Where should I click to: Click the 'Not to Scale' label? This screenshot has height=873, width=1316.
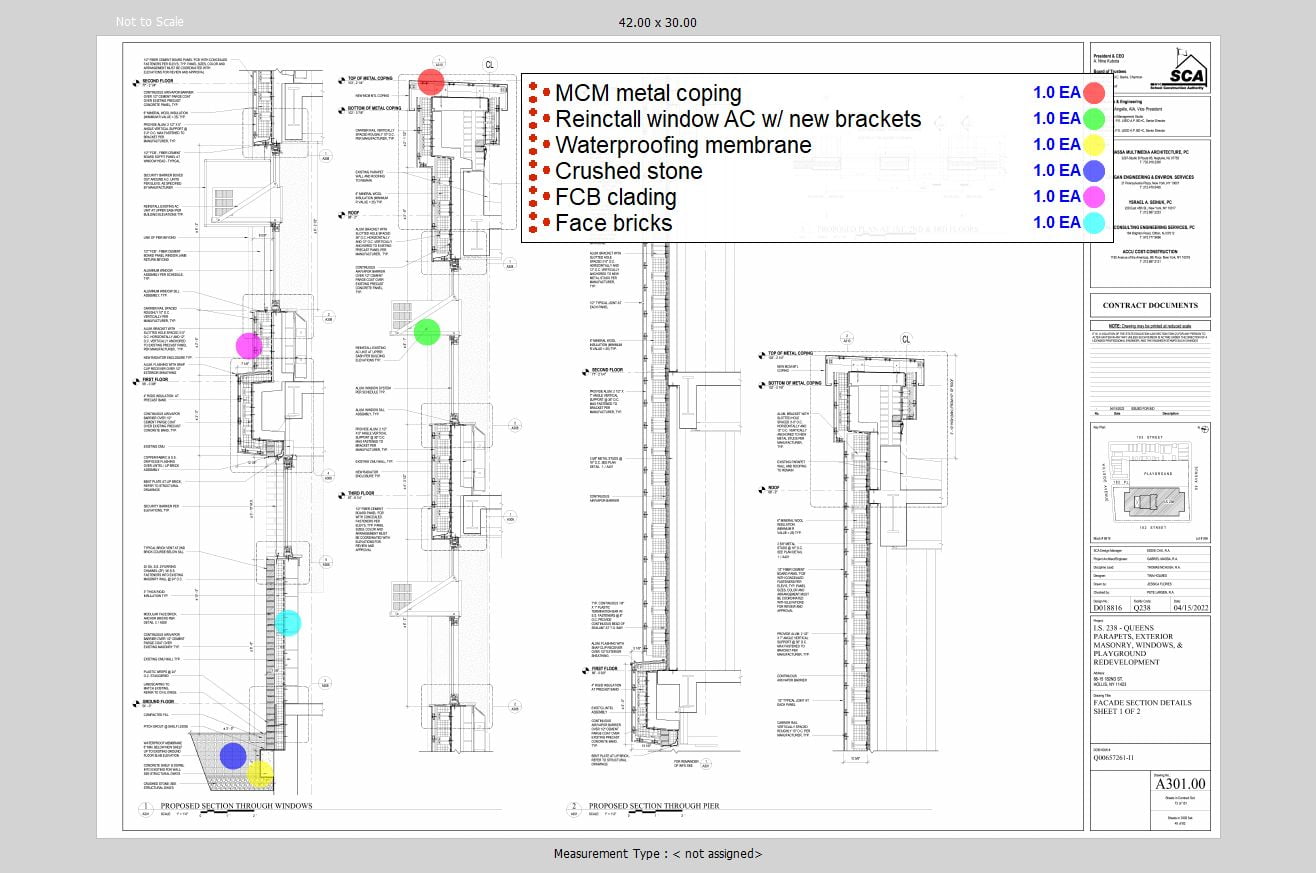pos(149,22)
